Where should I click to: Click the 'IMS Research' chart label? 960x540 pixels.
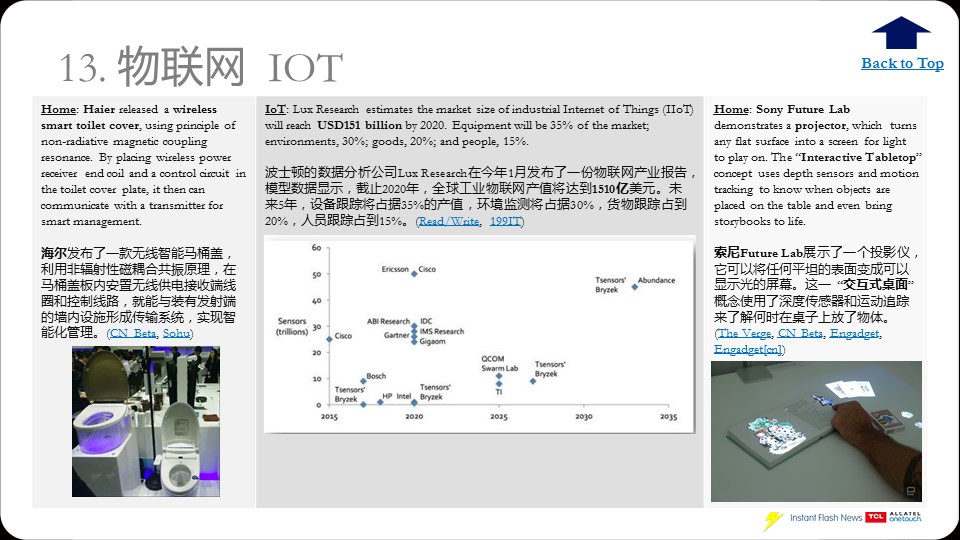[x=441, y=331]
